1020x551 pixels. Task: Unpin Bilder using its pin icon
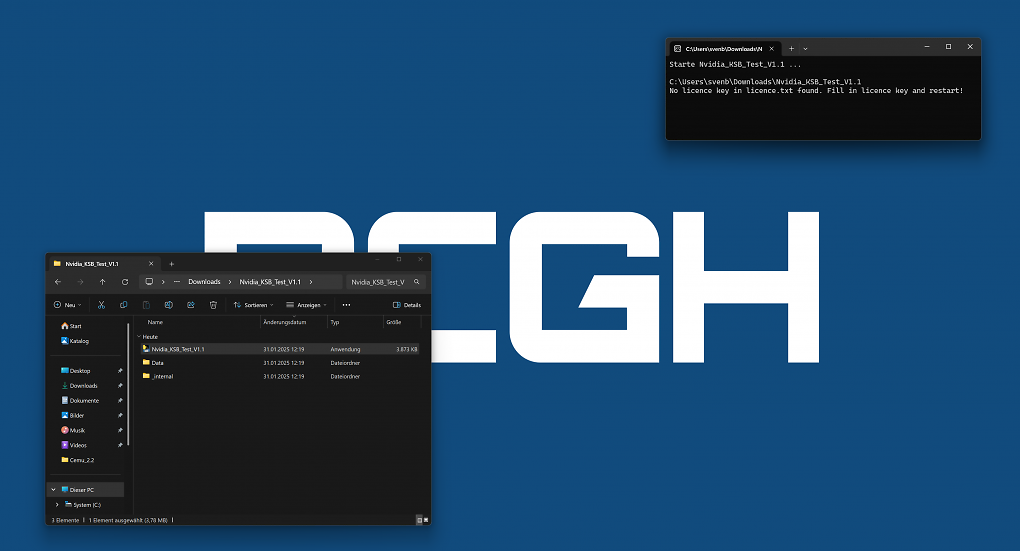tap(120, 415)
